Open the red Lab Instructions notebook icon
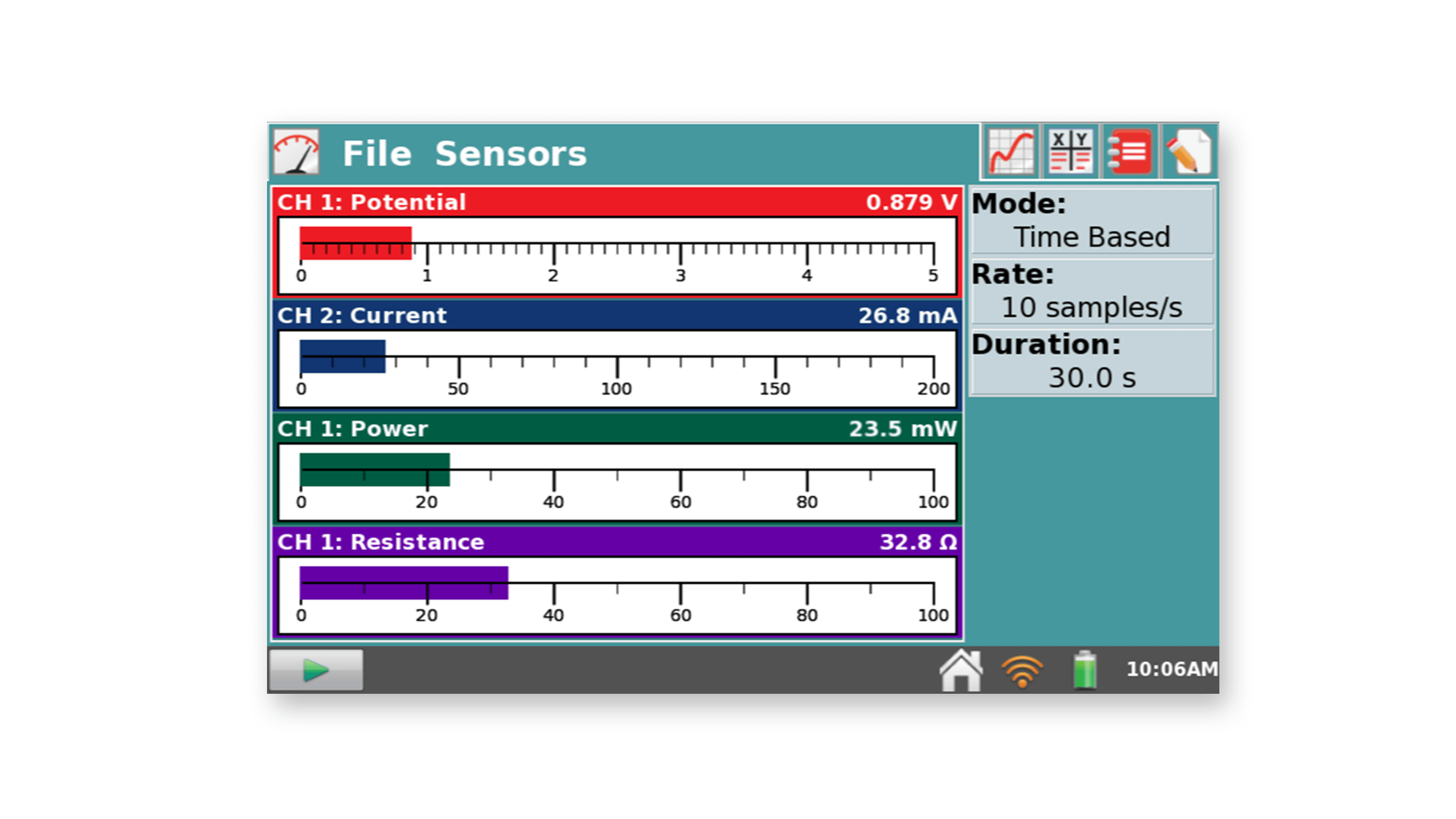The image size is (1456, 819). pos(1129,151)
